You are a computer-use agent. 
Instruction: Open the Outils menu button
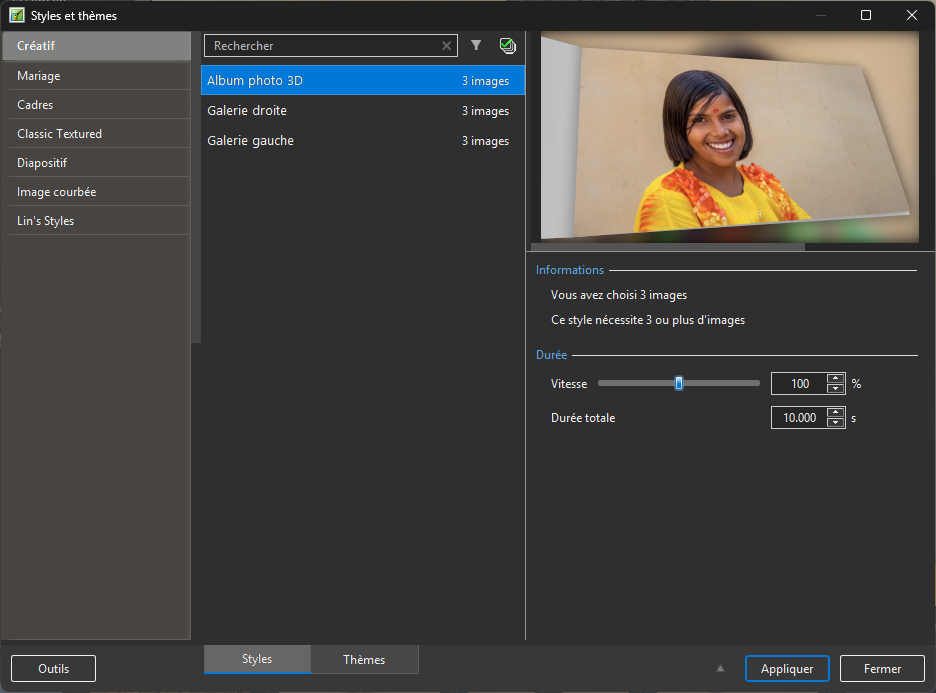coord(54,668)
